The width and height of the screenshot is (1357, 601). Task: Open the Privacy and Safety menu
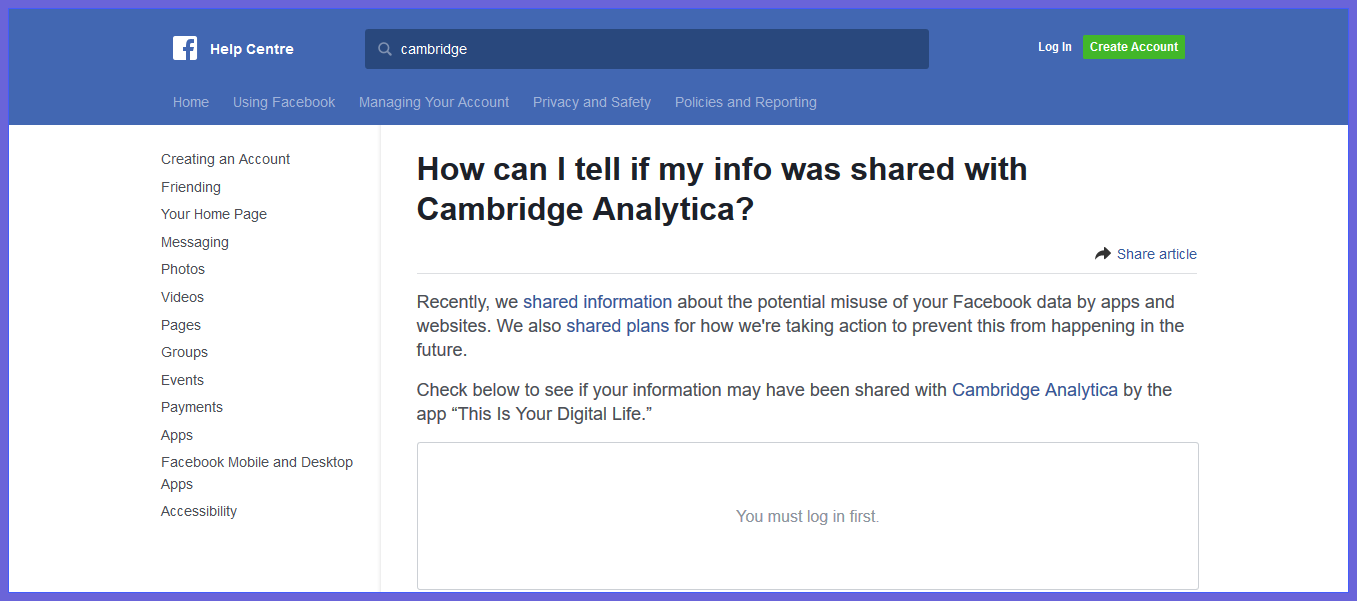592,102
